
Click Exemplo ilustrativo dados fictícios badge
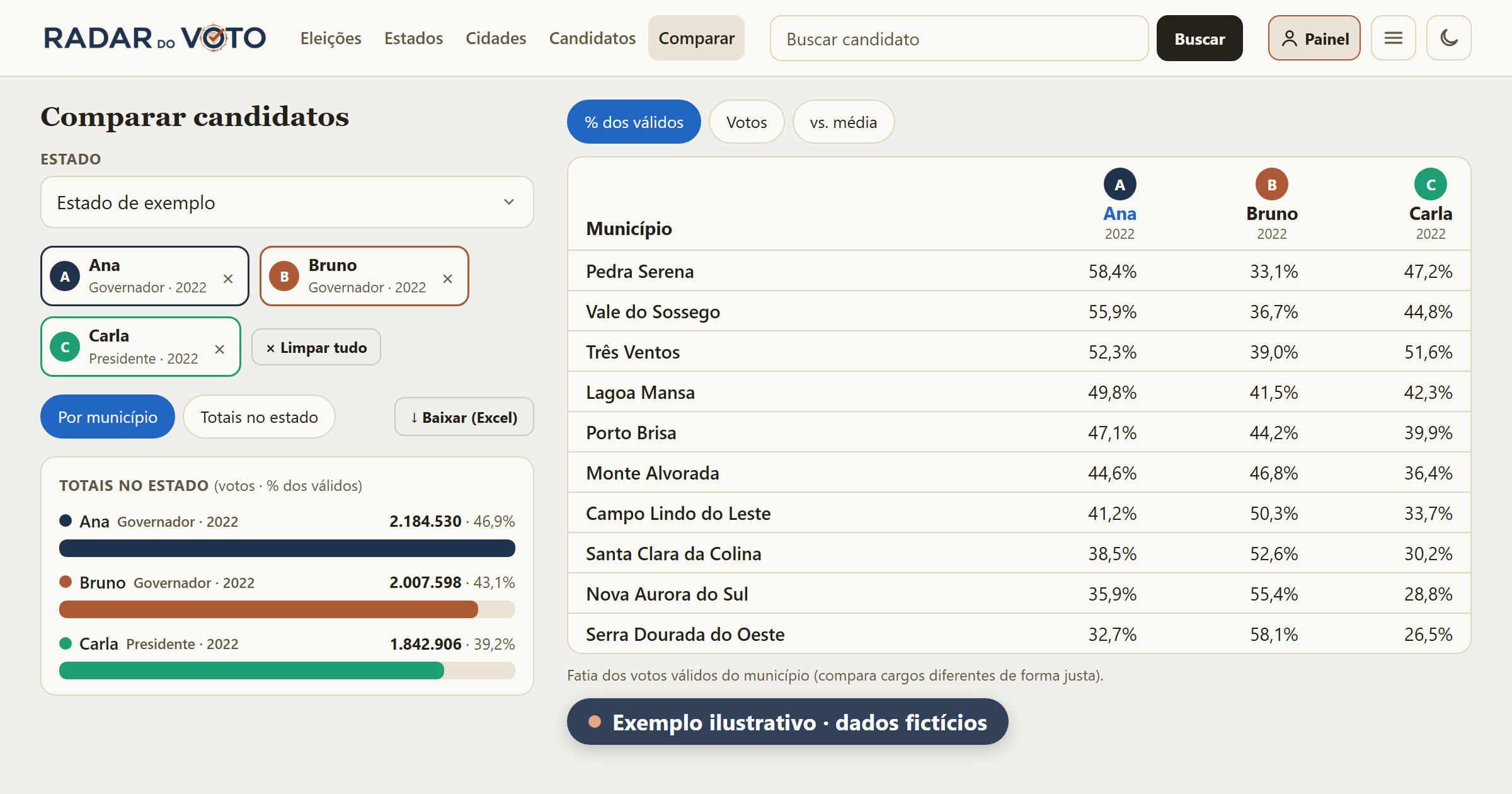tap(787, 722)
